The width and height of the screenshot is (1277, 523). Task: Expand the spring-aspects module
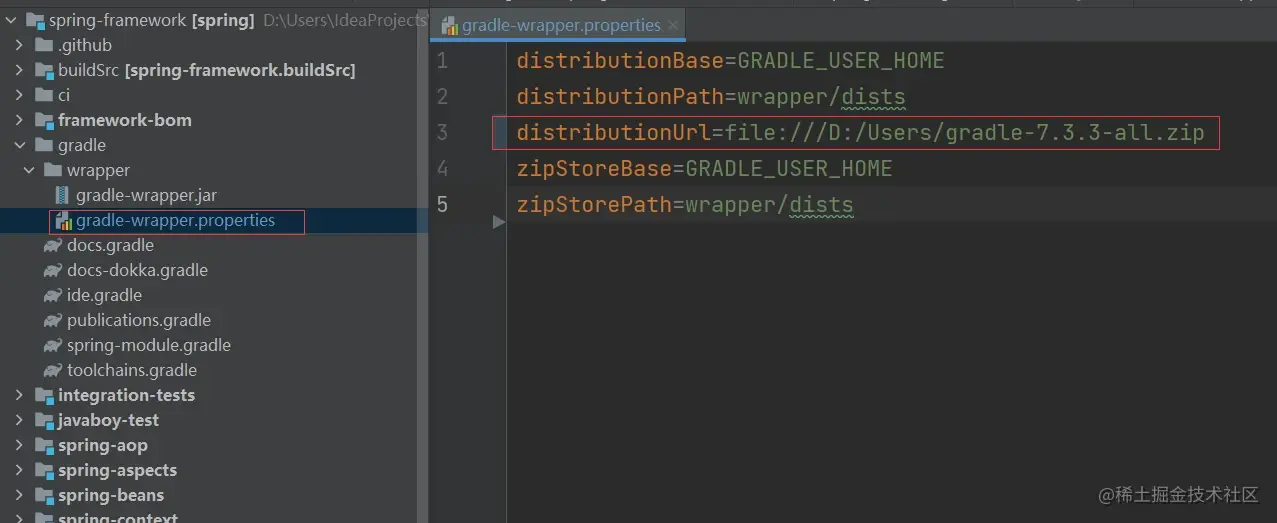coord(19,470)
